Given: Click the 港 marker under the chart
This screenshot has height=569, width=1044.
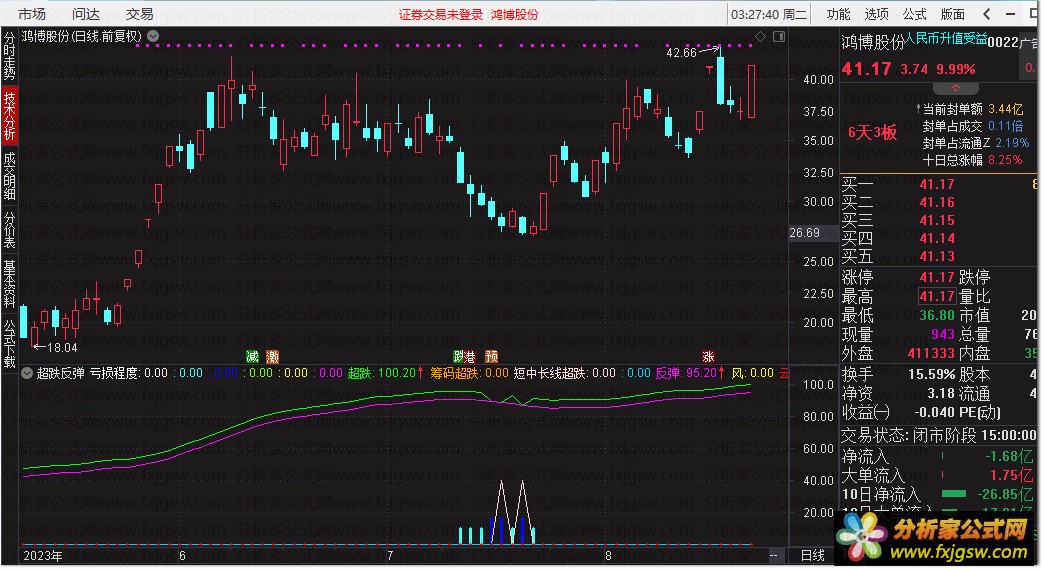Looking at the screenshot, I should tap(470, 357).
